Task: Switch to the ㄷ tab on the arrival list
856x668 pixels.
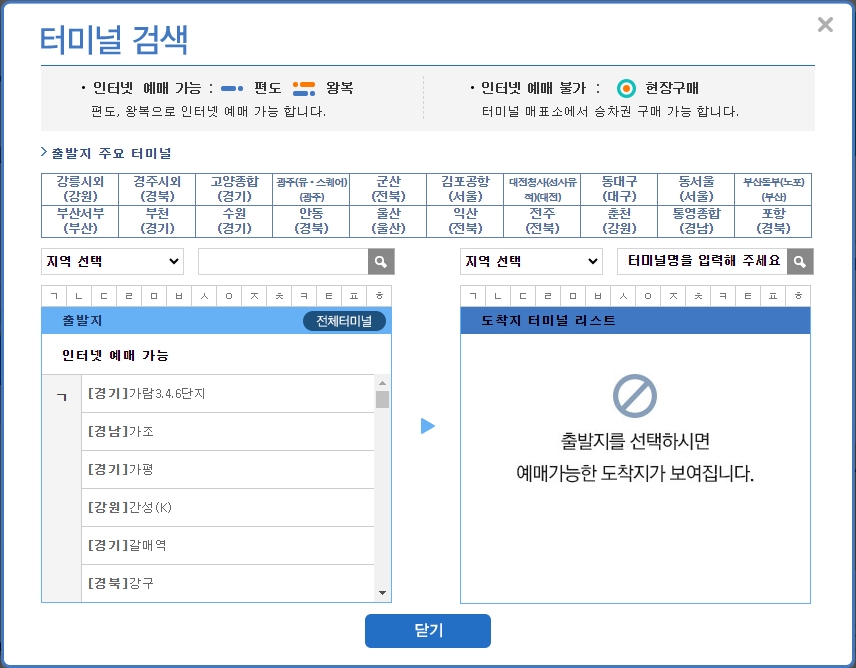Action: point(526,295)
